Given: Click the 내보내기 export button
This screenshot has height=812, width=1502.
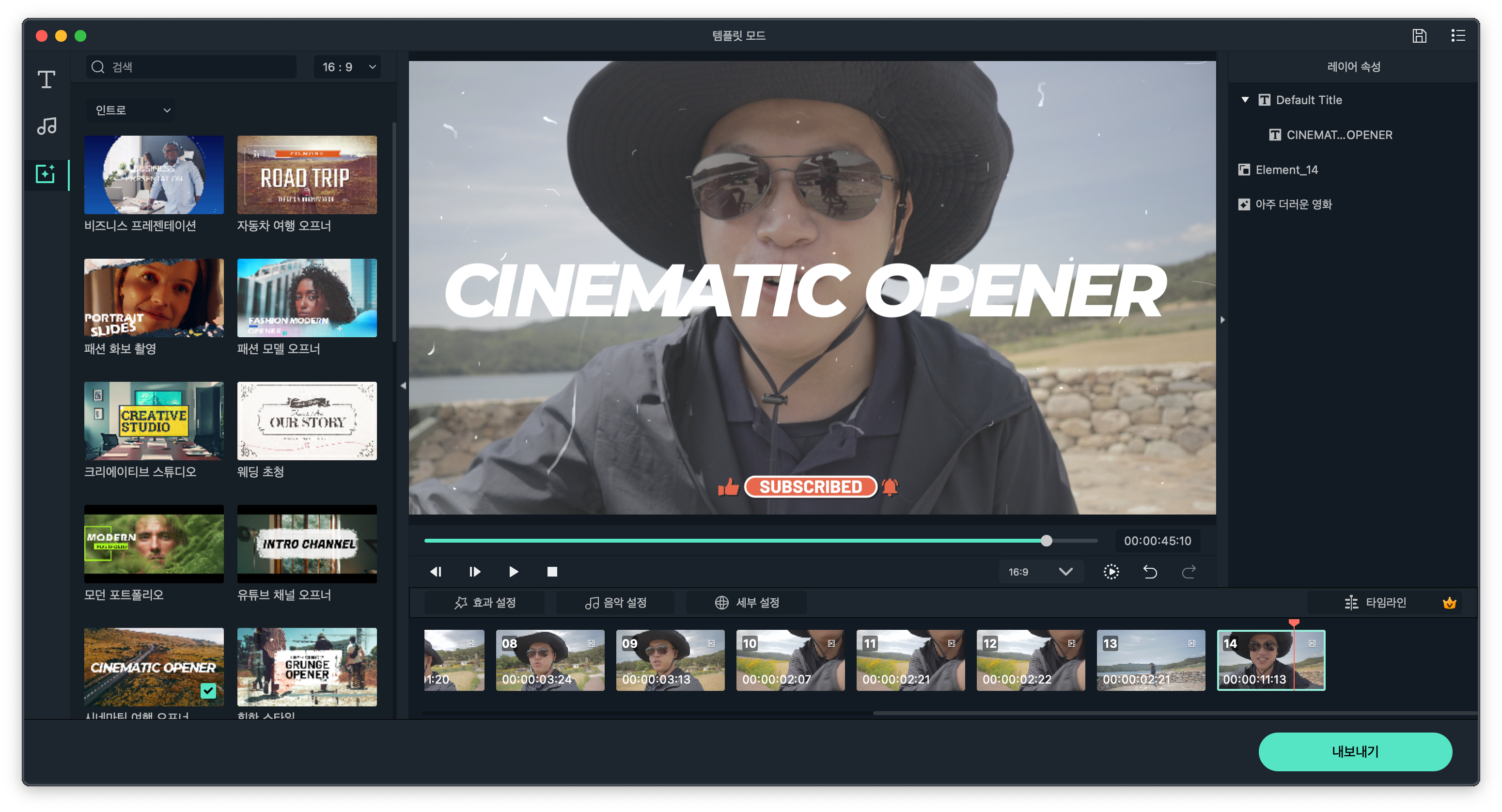Looking at the screenshot, I should point(1355,752).
